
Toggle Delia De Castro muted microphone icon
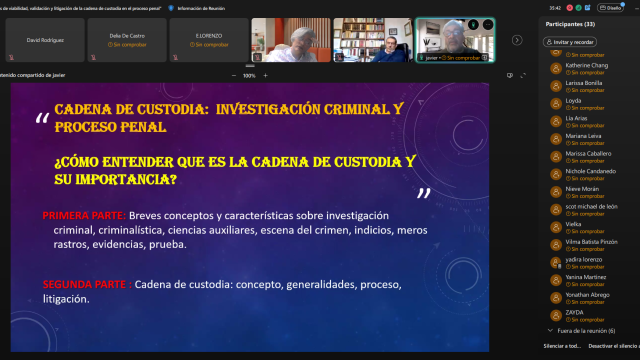[x=93, y=58]
